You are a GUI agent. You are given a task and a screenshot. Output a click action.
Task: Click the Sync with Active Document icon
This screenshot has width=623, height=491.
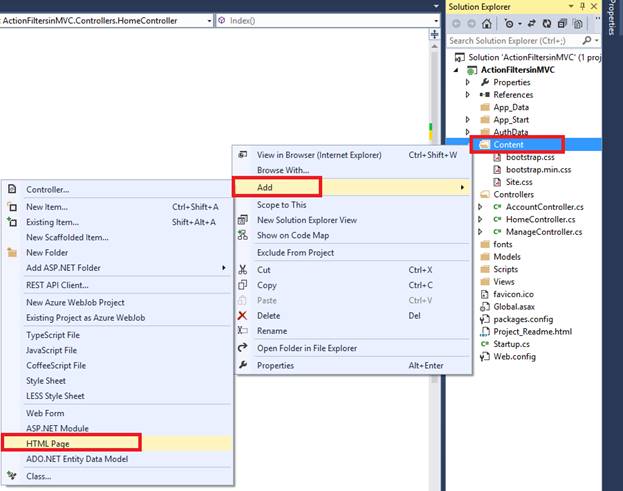(x=532, y=24)
